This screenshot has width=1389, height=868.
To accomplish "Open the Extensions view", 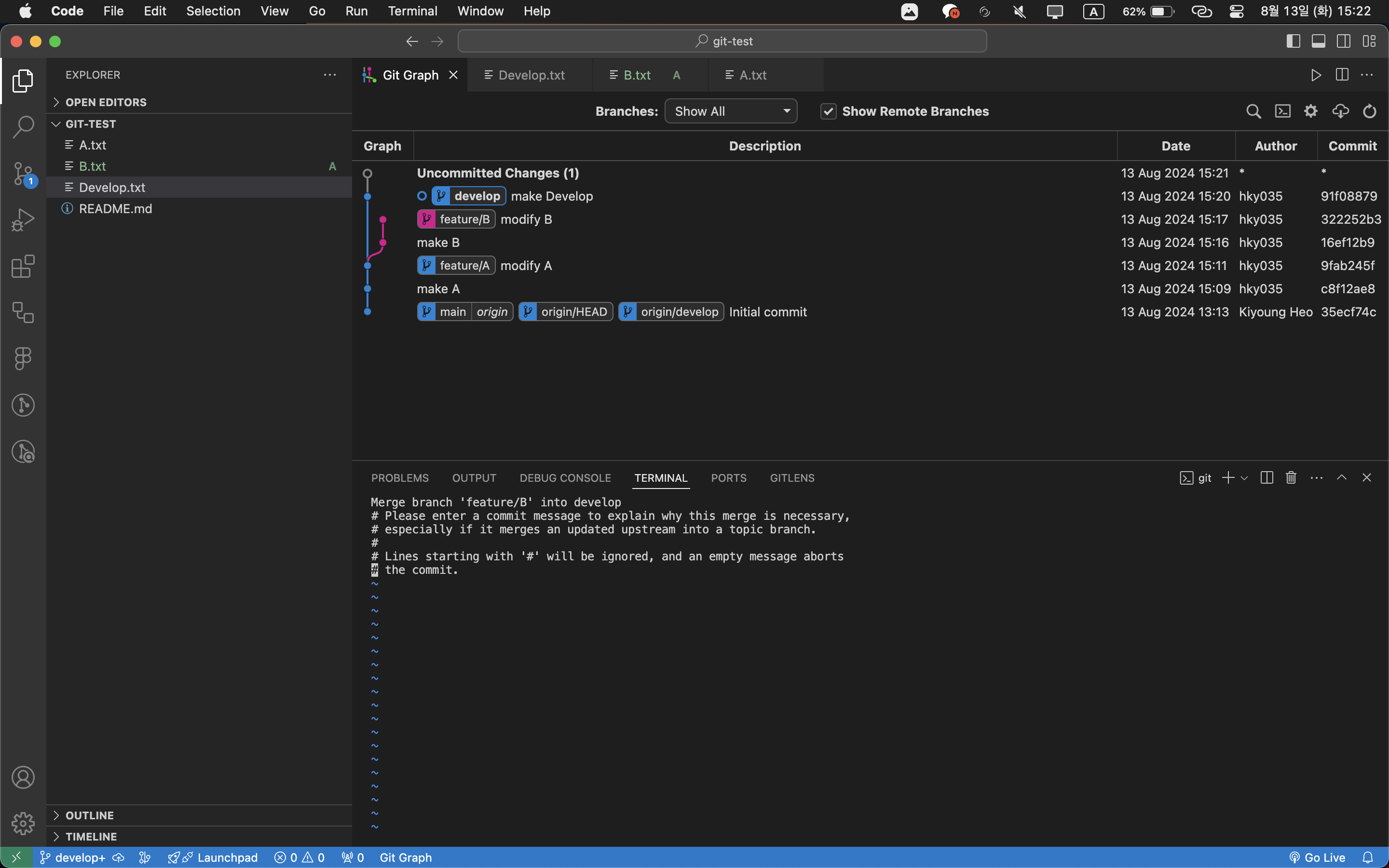I will [x=23, y=266].
